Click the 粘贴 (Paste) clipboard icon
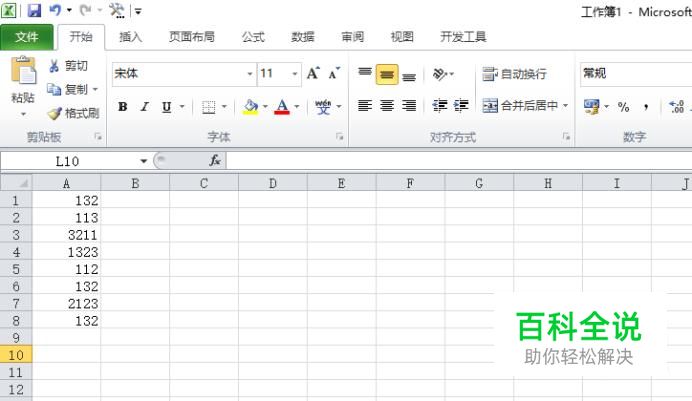This screenshot has height=401, width=692. (x=23, y=71)
